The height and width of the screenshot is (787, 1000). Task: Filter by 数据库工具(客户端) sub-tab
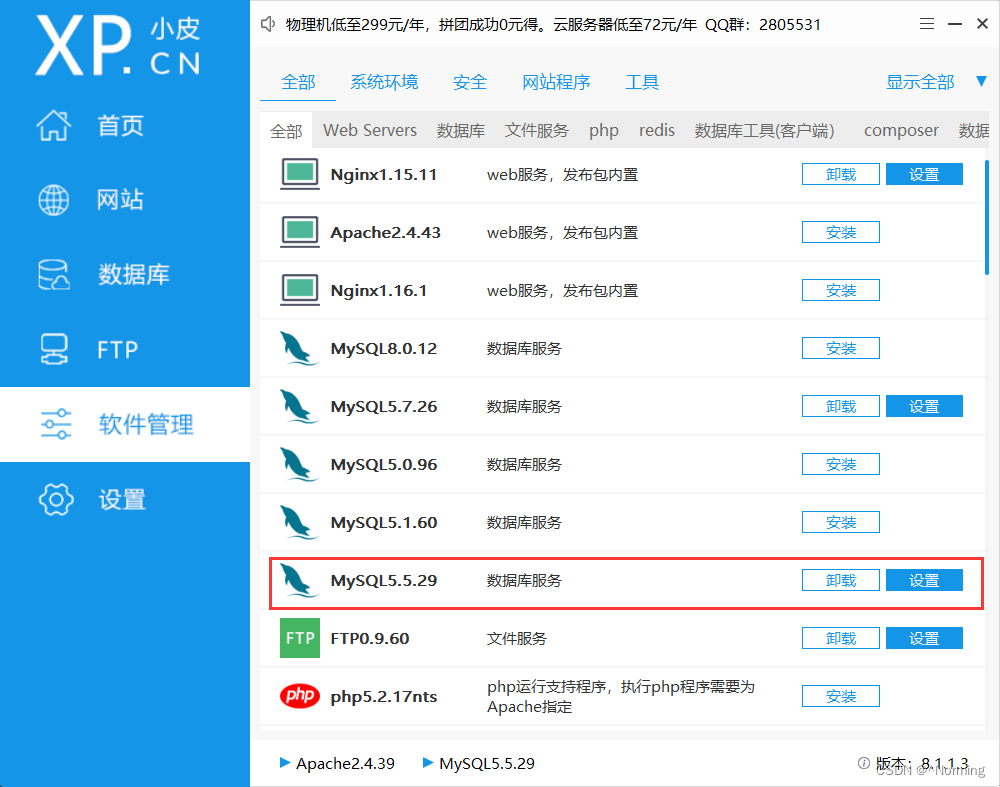pos(764,131)
